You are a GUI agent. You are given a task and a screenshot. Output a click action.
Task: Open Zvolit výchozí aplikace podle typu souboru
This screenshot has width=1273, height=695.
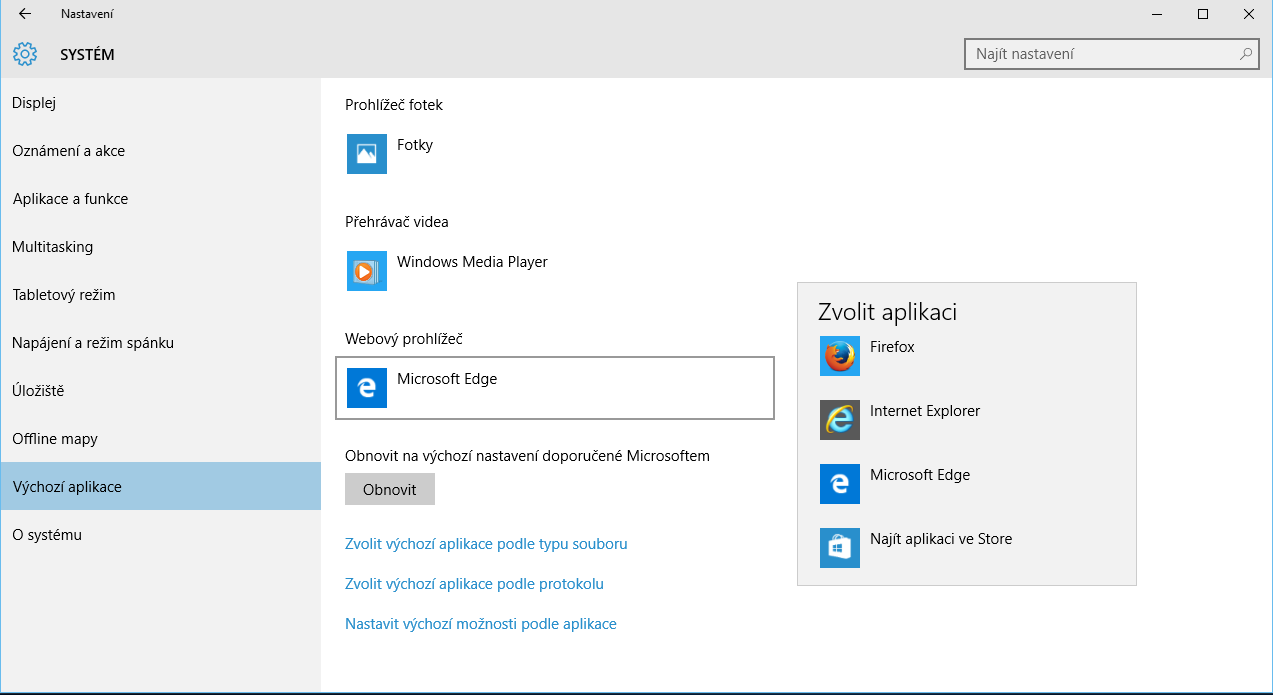tap(486, 544)
